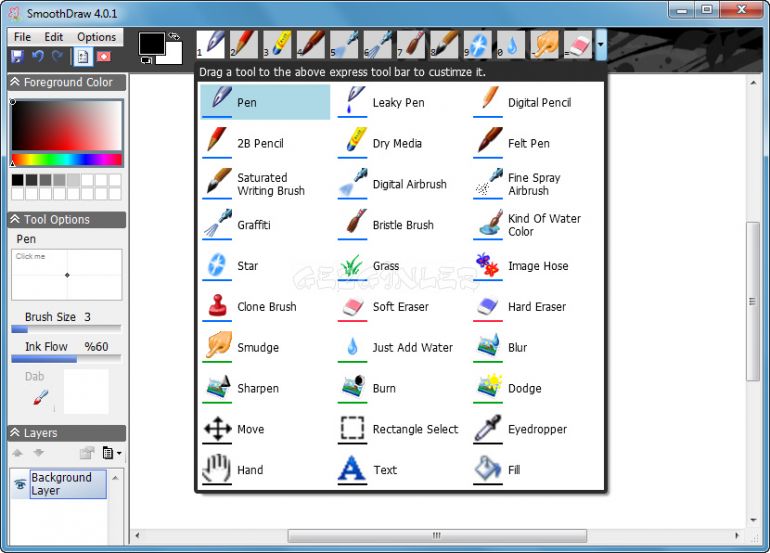Pick the Soft Eraser tool
Image resolution: width=770 pixels, height=553 pixels.
pos(402,307)
